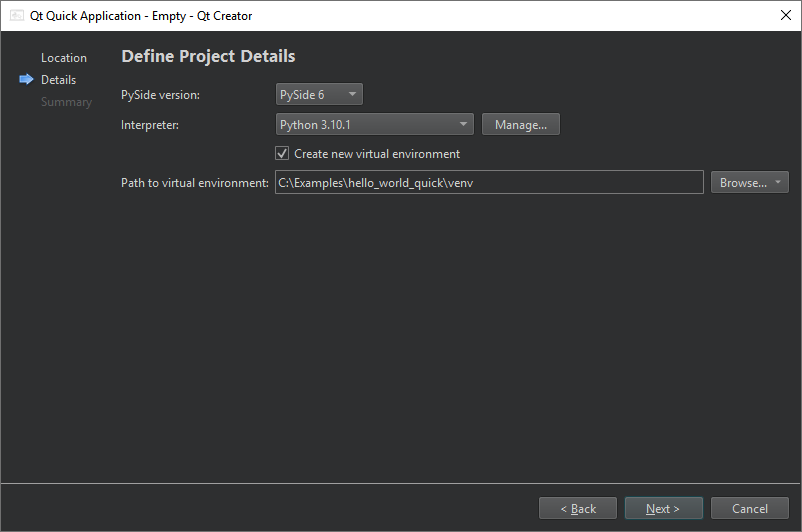Click the Path to virtual environment label
The height and width of the screenshot is (532, 802).
(x=195, y=183)
